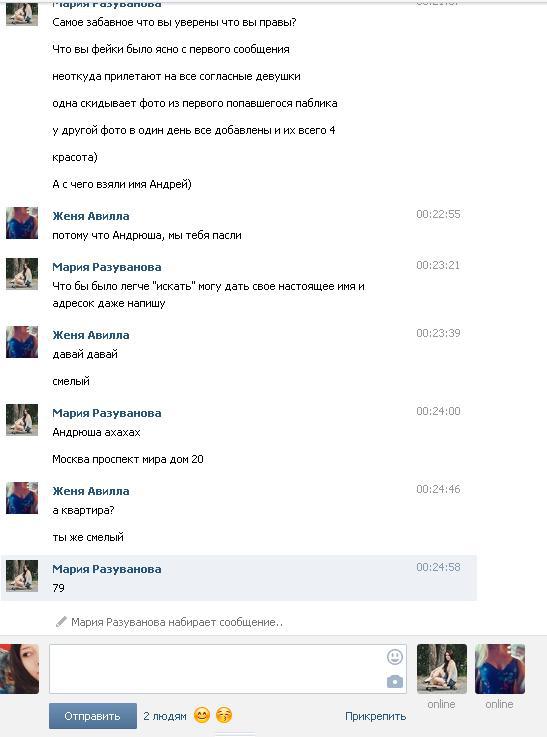Open Мария Разуванова profile from 00:23:21 message
This screenshot has height=737, width=547.
[x=107, y=267]
